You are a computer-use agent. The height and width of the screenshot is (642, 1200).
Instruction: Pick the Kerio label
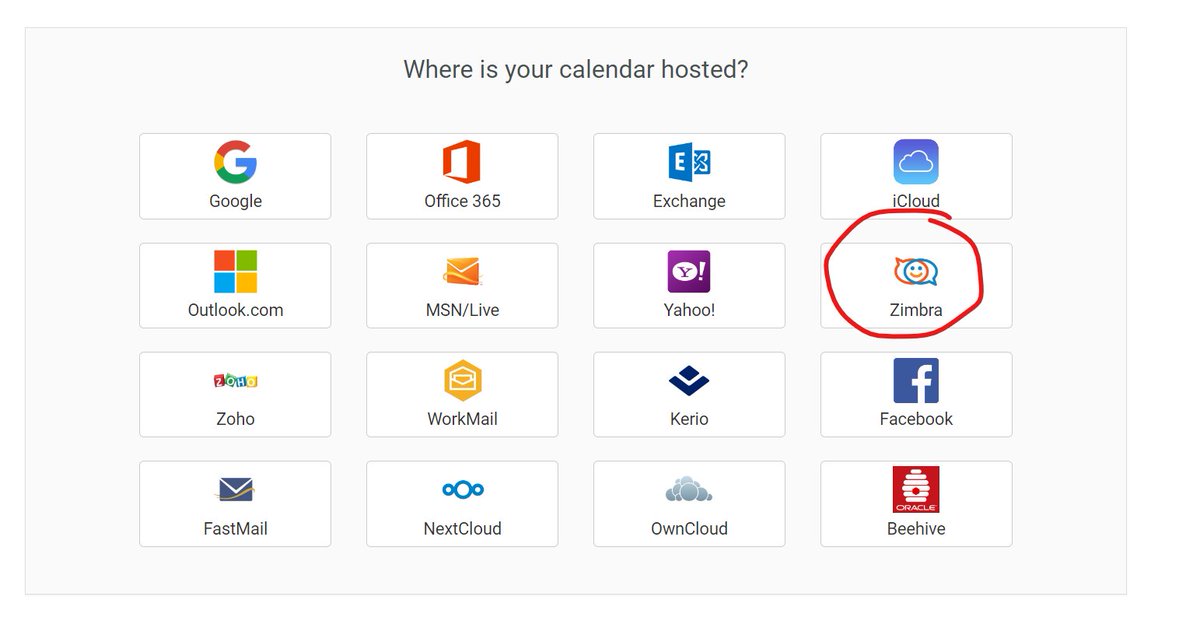689,419
